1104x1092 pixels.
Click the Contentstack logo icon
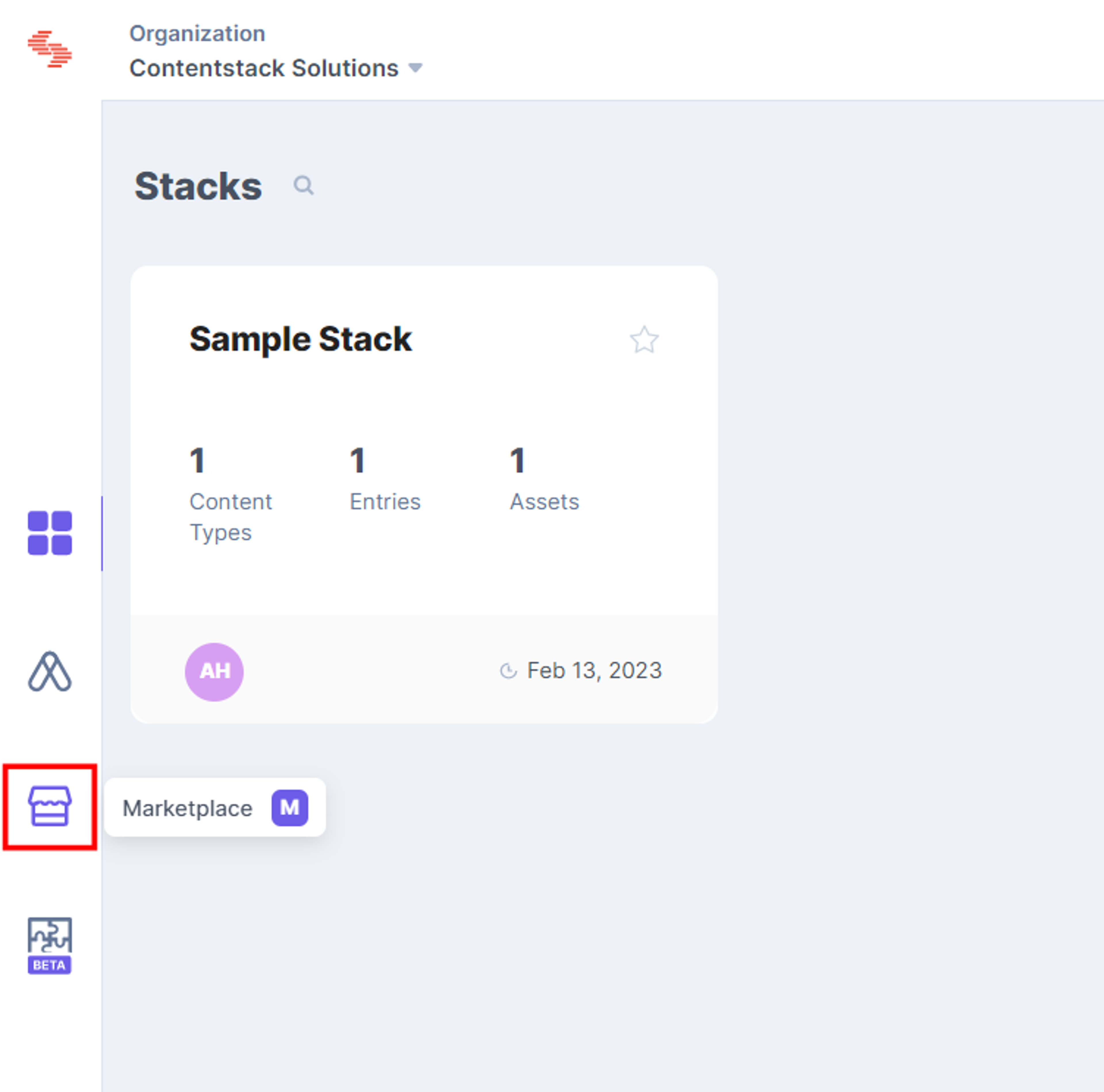(x=50, y=49)
